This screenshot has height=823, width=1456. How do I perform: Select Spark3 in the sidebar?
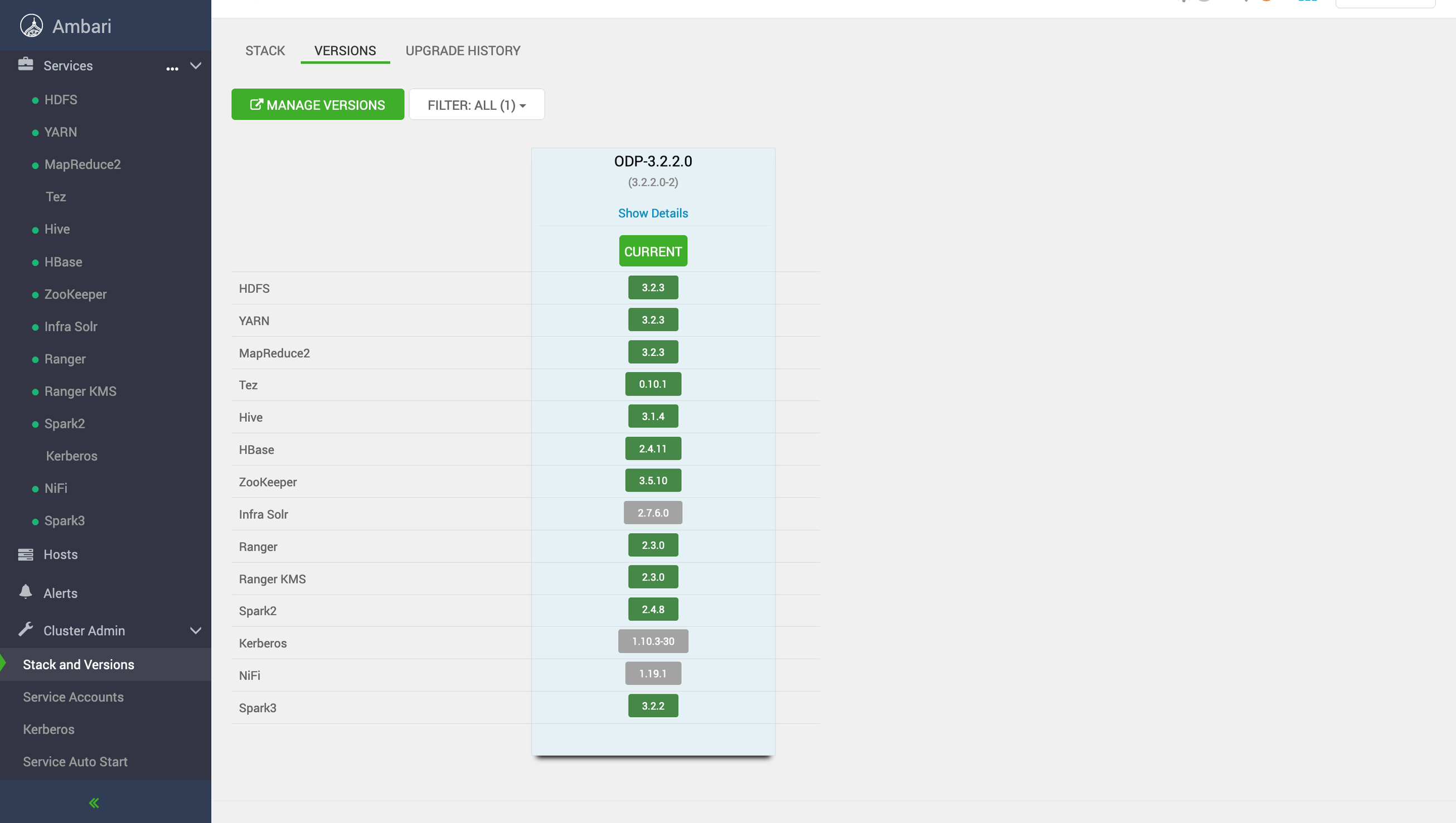65,520
